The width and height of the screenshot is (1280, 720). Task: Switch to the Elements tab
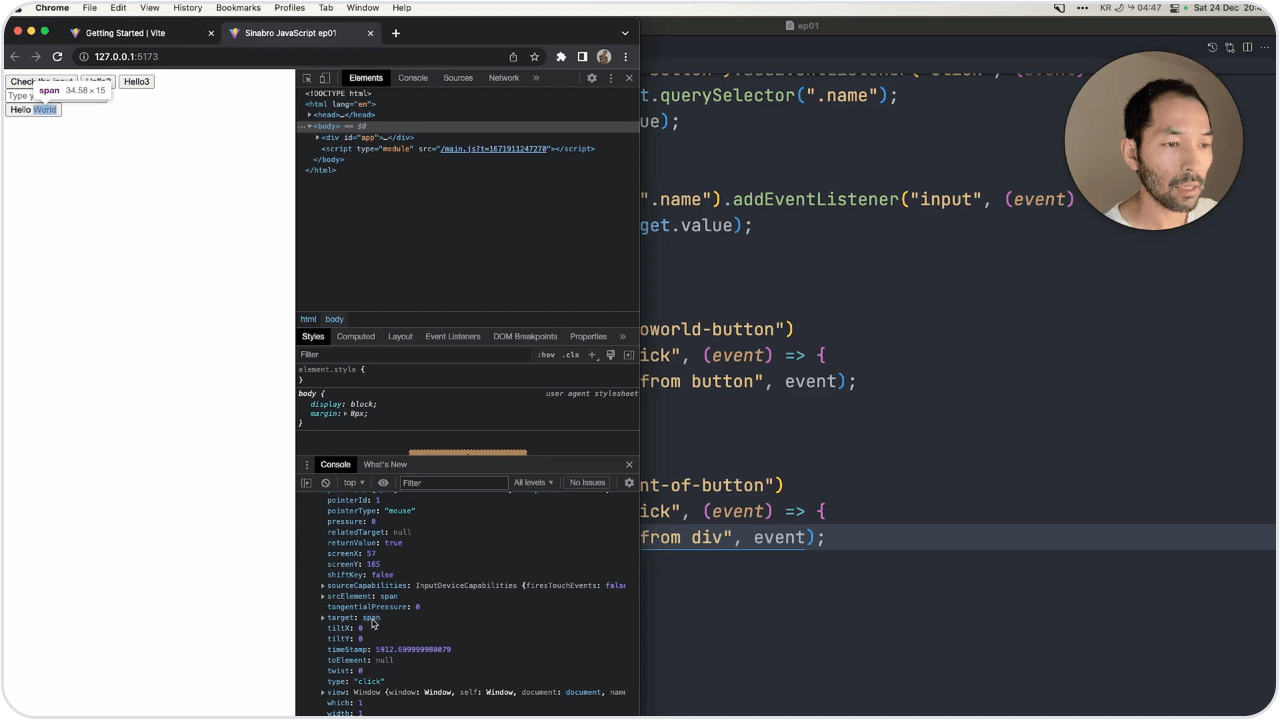tap(366, 78)
